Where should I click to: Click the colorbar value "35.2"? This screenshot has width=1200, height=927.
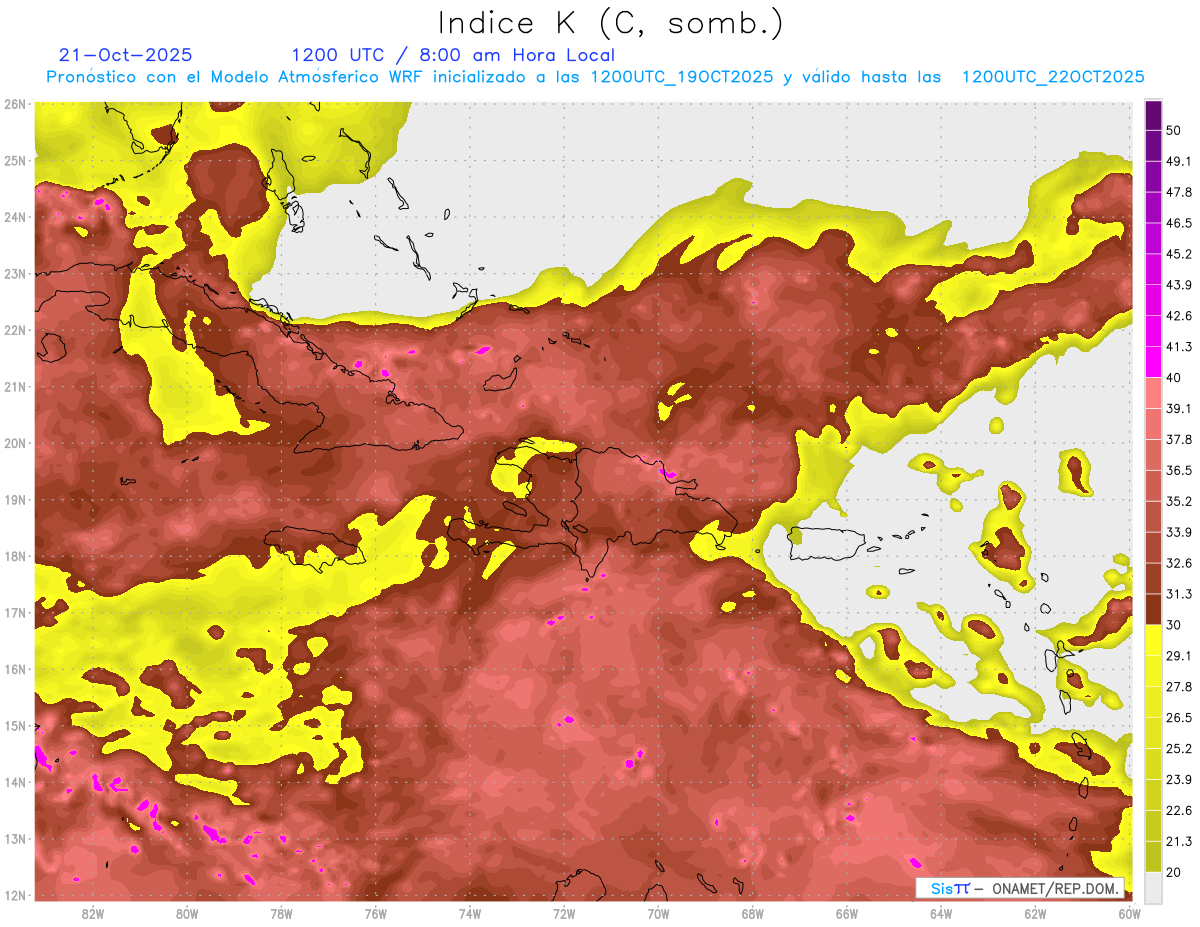point(1179,501)
